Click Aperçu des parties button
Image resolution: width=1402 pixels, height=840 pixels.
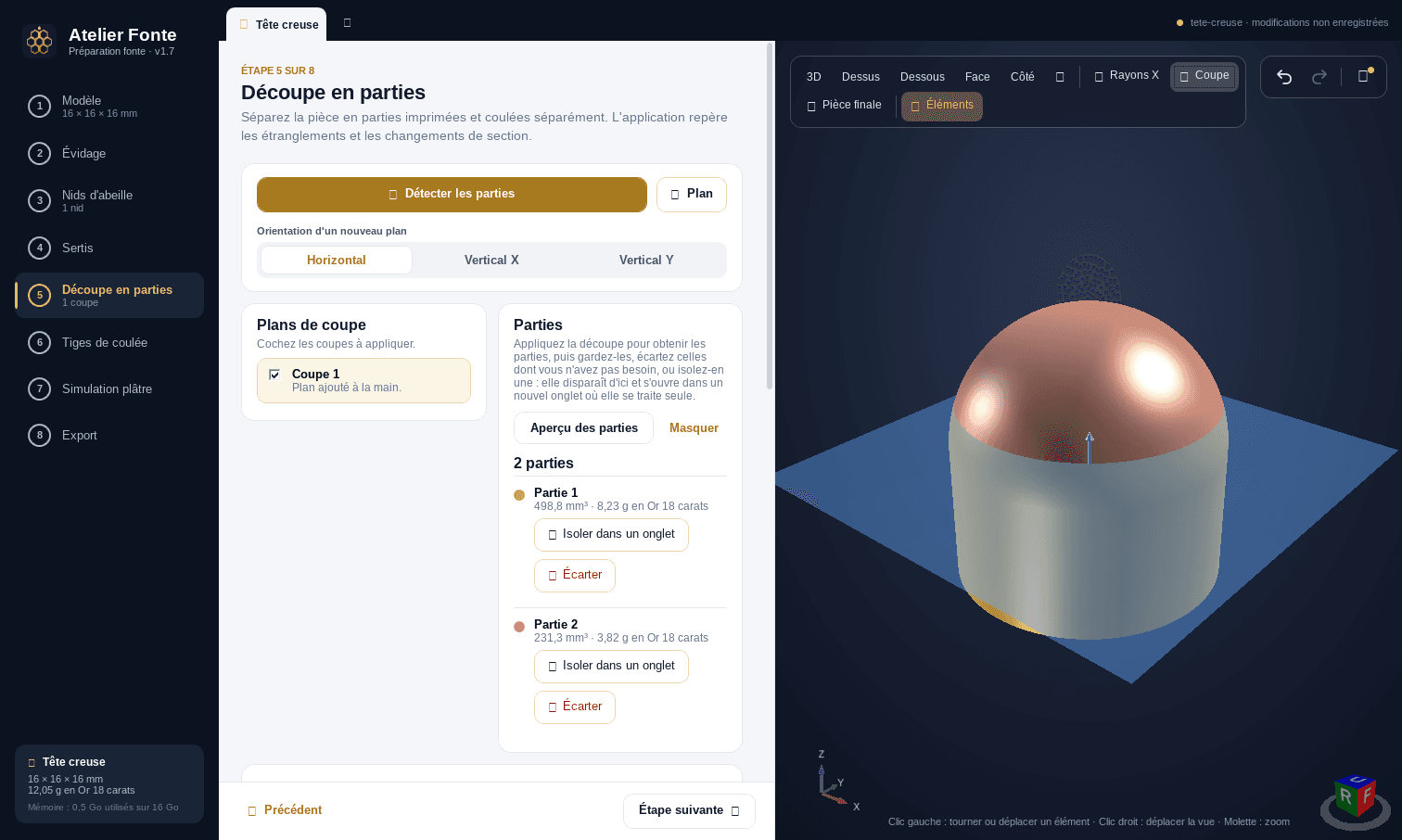[x=583, y=428]
